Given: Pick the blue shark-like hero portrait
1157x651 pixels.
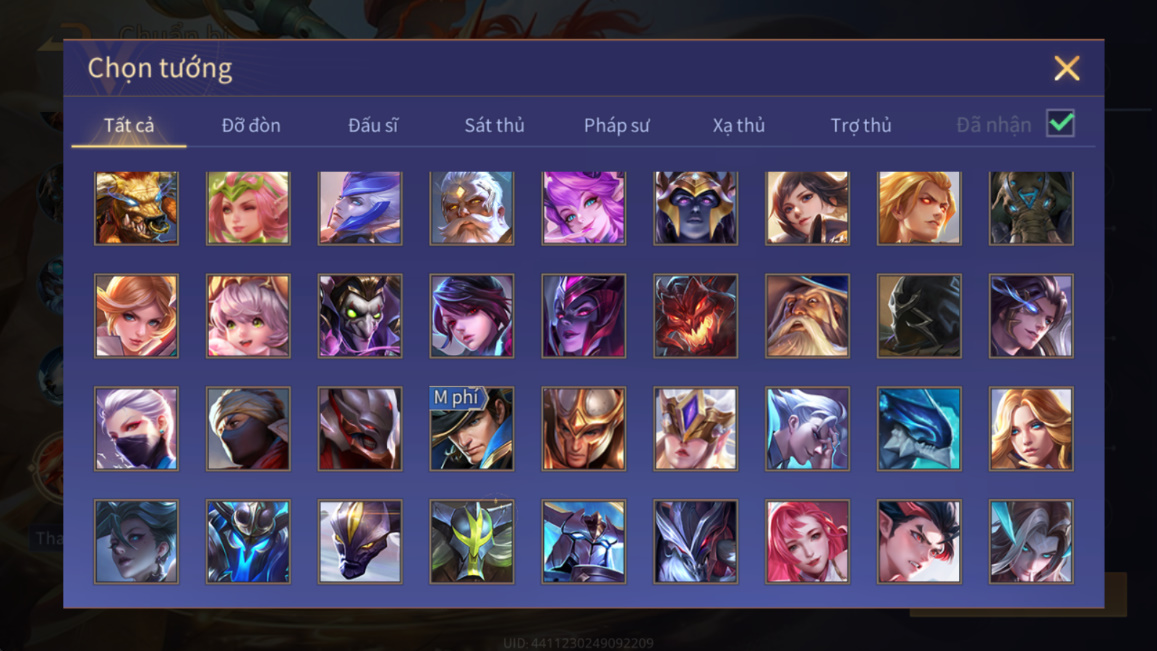Looking at the screenshot, I should point(919,429).
